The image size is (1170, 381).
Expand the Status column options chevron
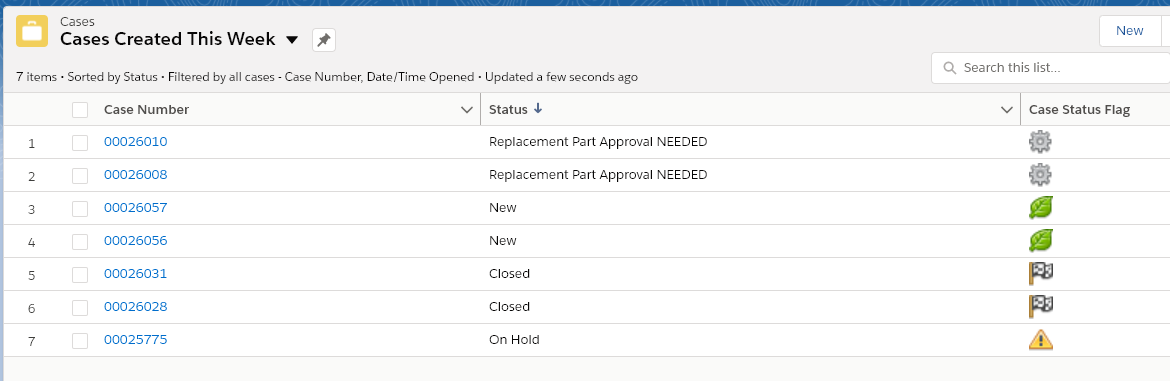[x=1007, y=110]
